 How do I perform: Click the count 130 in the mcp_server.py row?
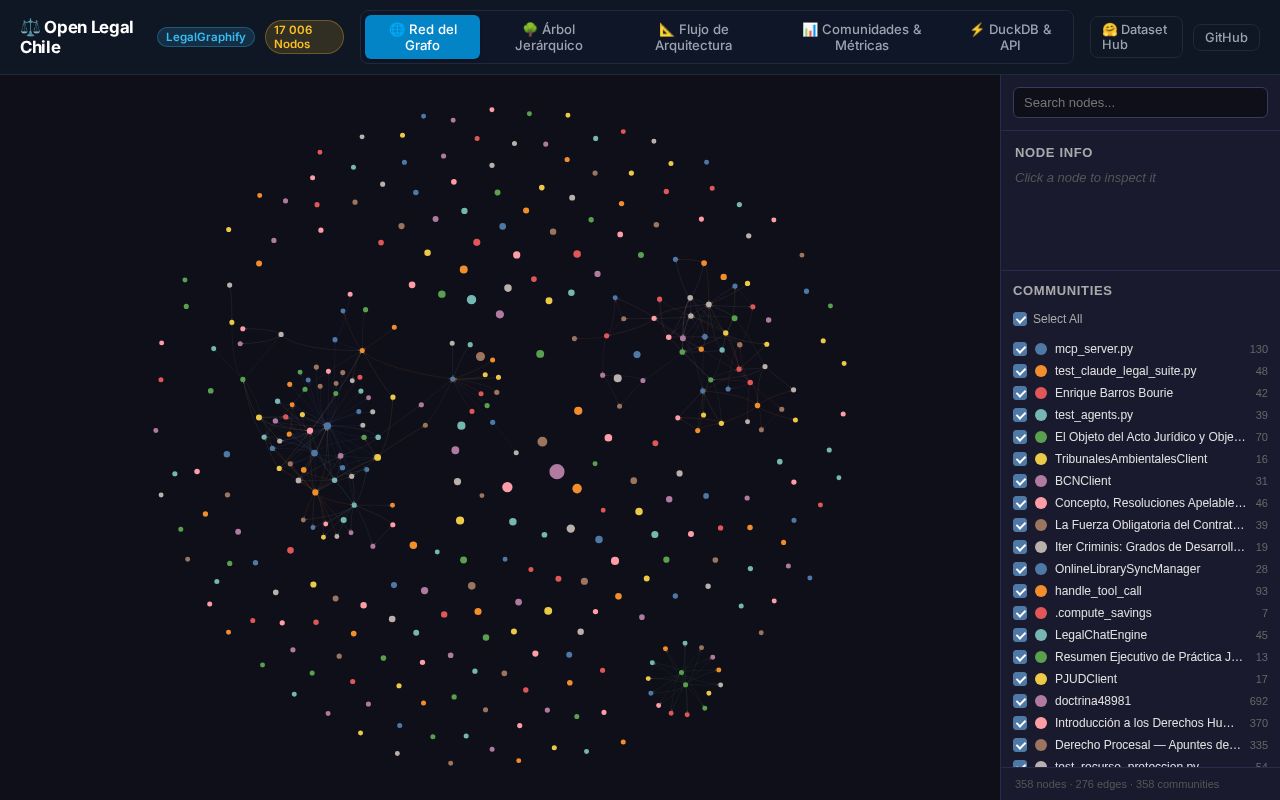[1258, 349]
